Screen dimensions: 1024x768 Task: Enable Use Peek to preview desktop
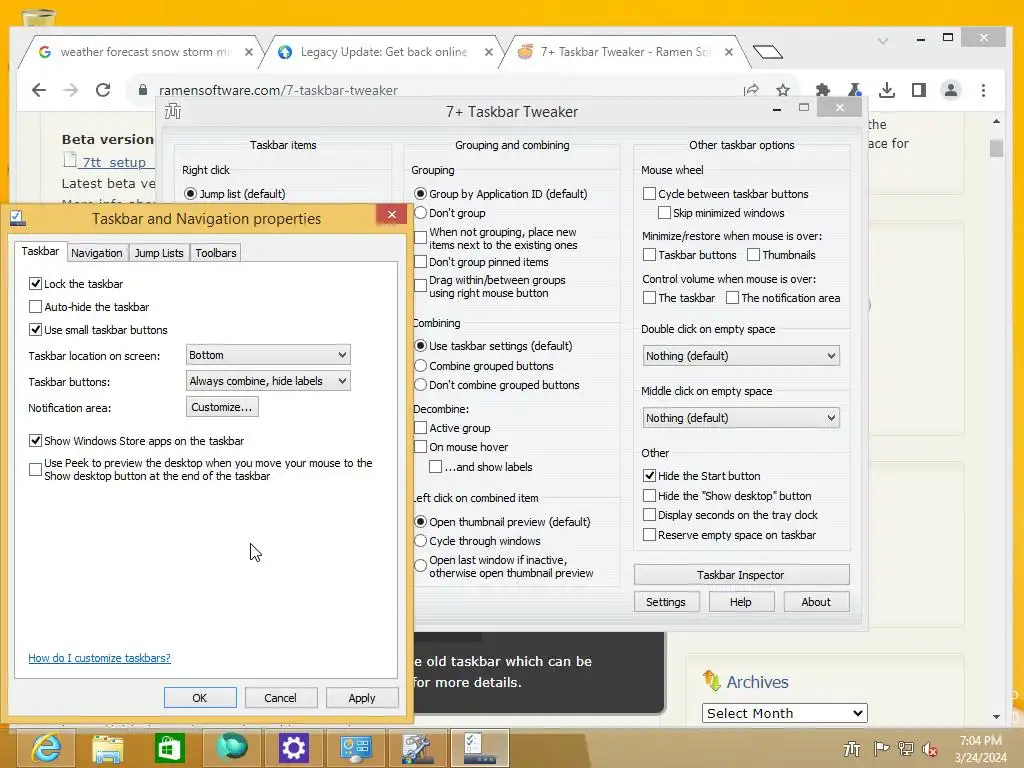(x=35, y=469)
